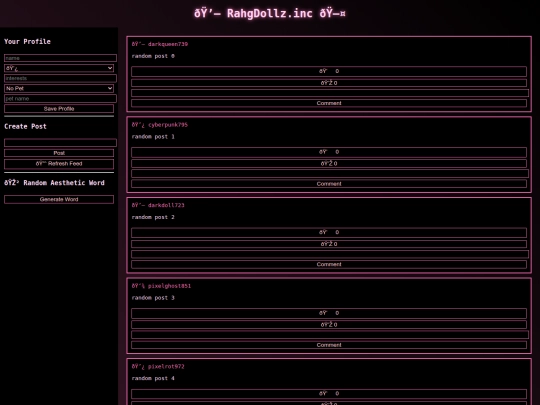Click the text 'random post 1'
Screen dimensions: 540x405
click(153, 137)
